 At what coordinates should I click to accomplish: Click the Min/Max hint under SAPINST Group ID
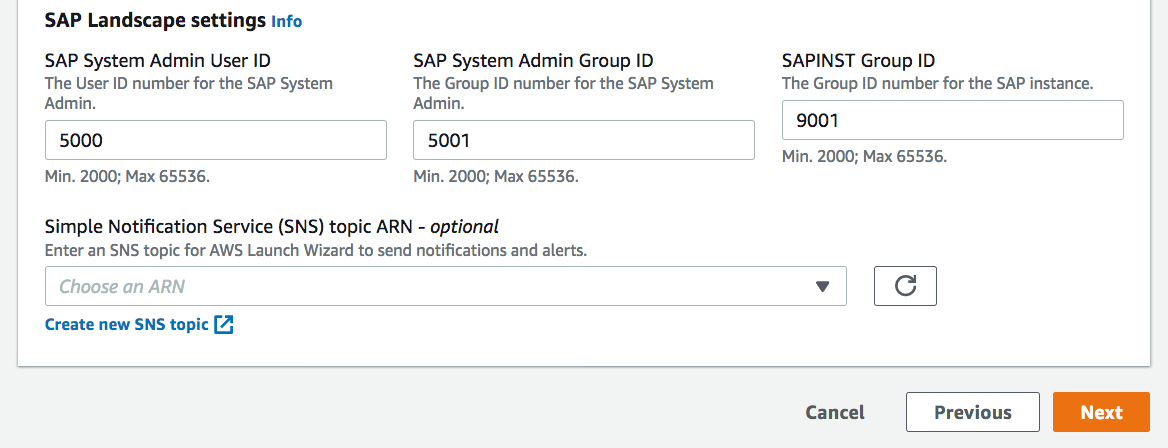pos(864,157)
